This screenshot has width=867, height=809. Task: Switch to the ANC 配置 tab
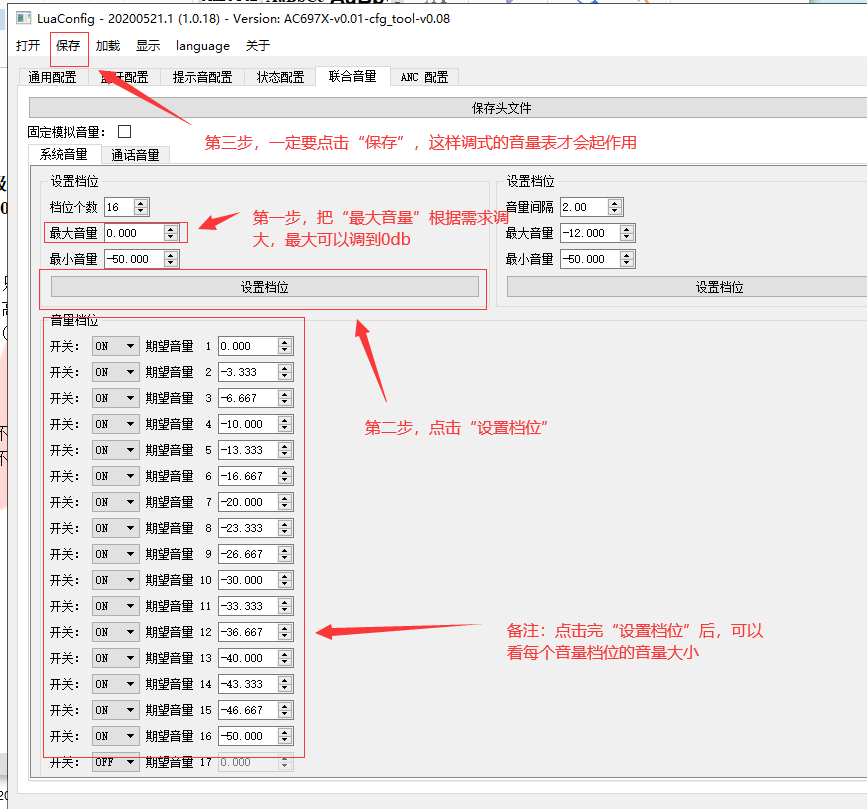click(424, 77)
